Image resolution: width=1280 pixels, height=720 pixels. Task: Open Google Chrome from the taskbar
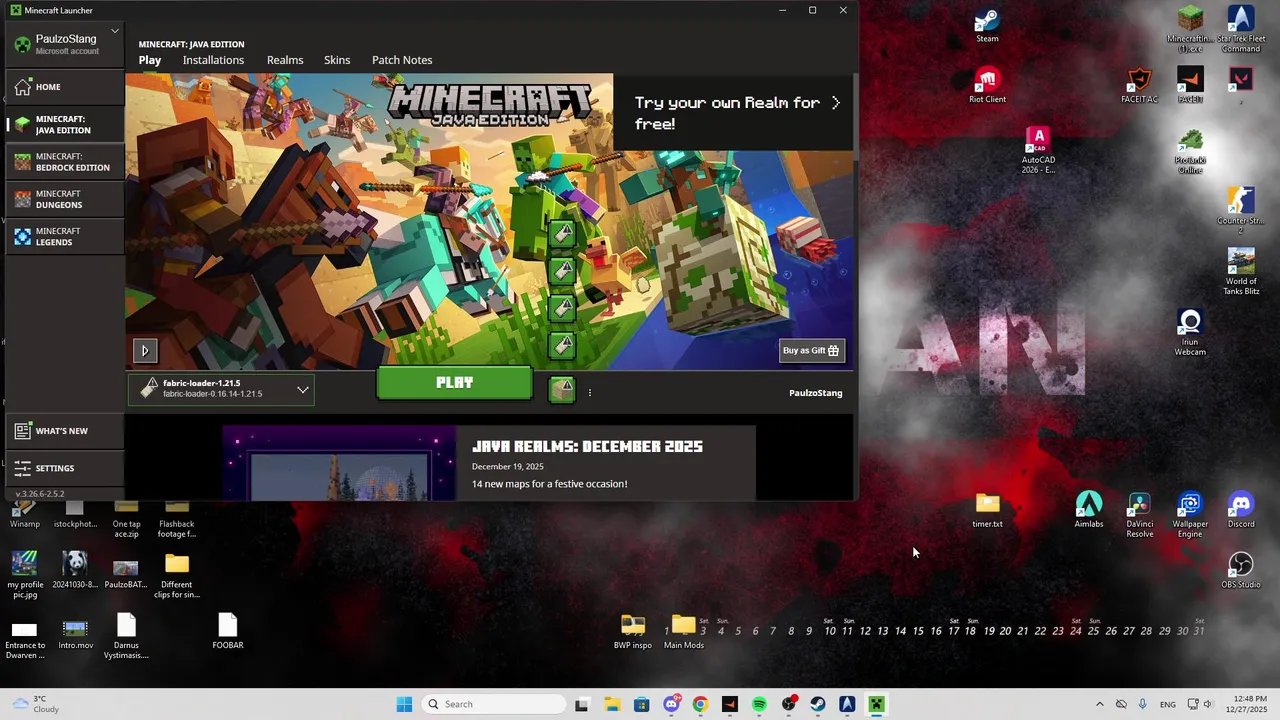(x=700, y=704)
